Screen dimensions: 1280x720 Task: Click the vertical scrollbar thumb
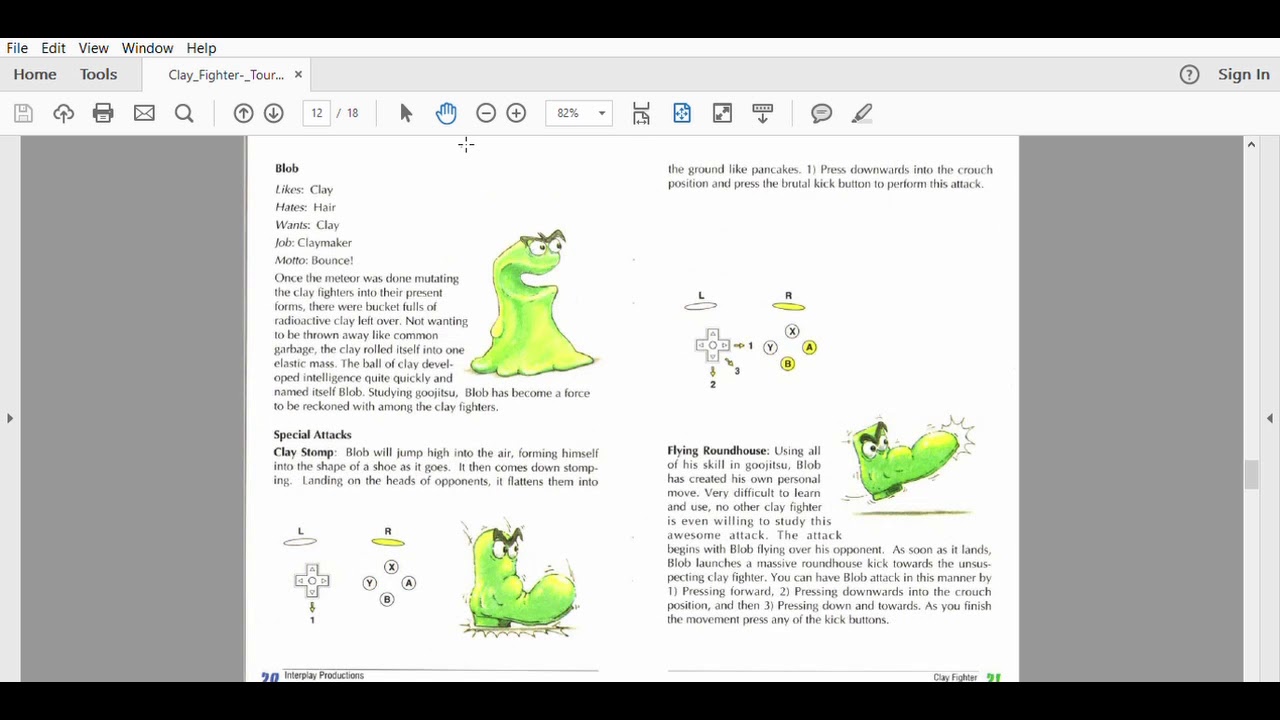tap(1251, 474)
